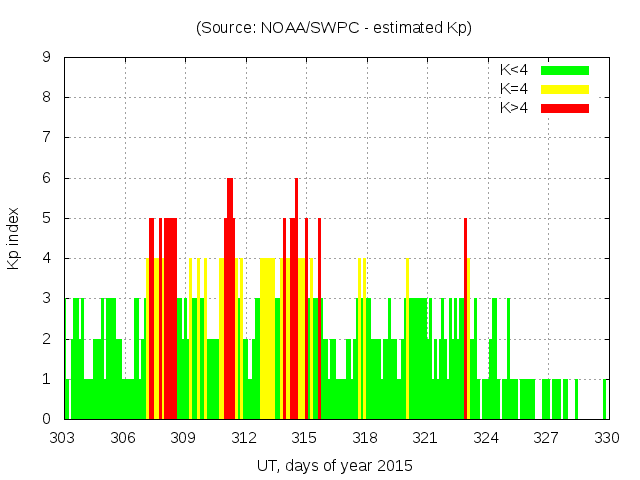Click x-axis tick label 303
The height and width of the screenshot is (480, 640).
63,437
